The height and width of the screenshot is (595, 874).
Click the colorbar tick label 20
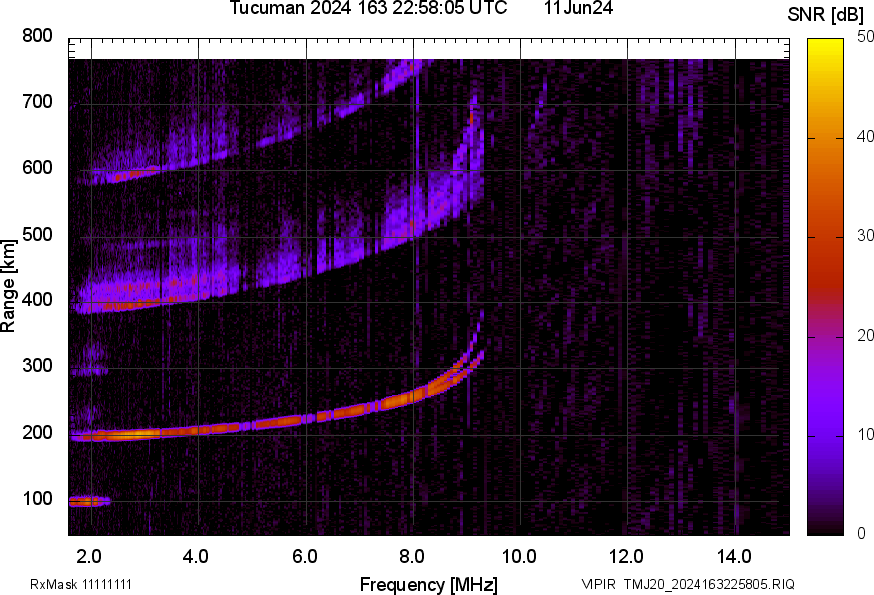tap(865, 336)
